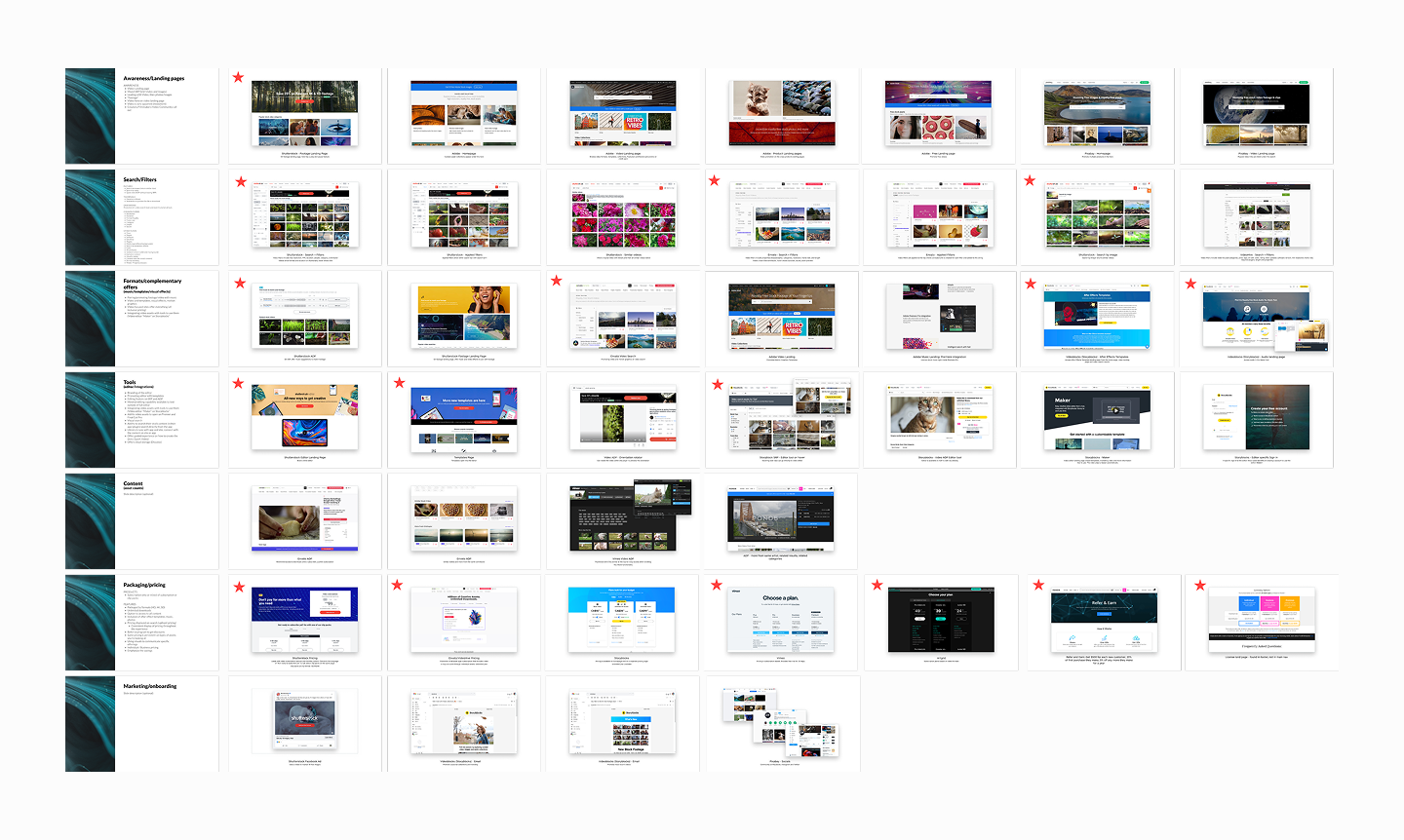Screen dimensions: 1404x840
Task: Open the Pixabay Socials collage thumbnail
Action: point(780,722)
